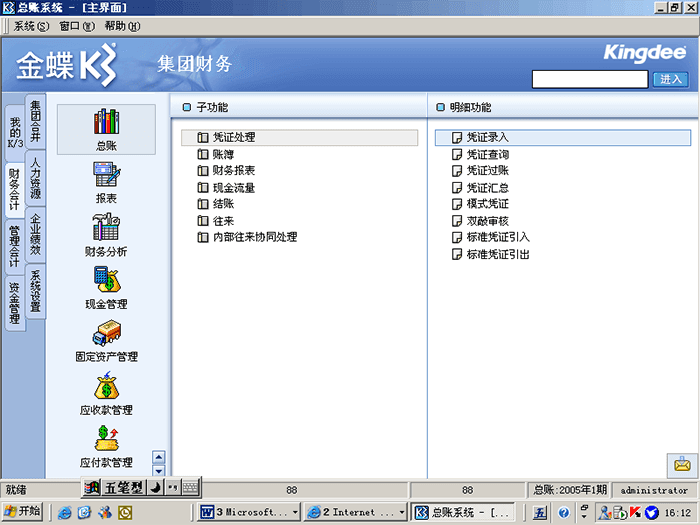700x525 pixels.
Task: Open the 系统(S) menu
Action: point(30,25)
